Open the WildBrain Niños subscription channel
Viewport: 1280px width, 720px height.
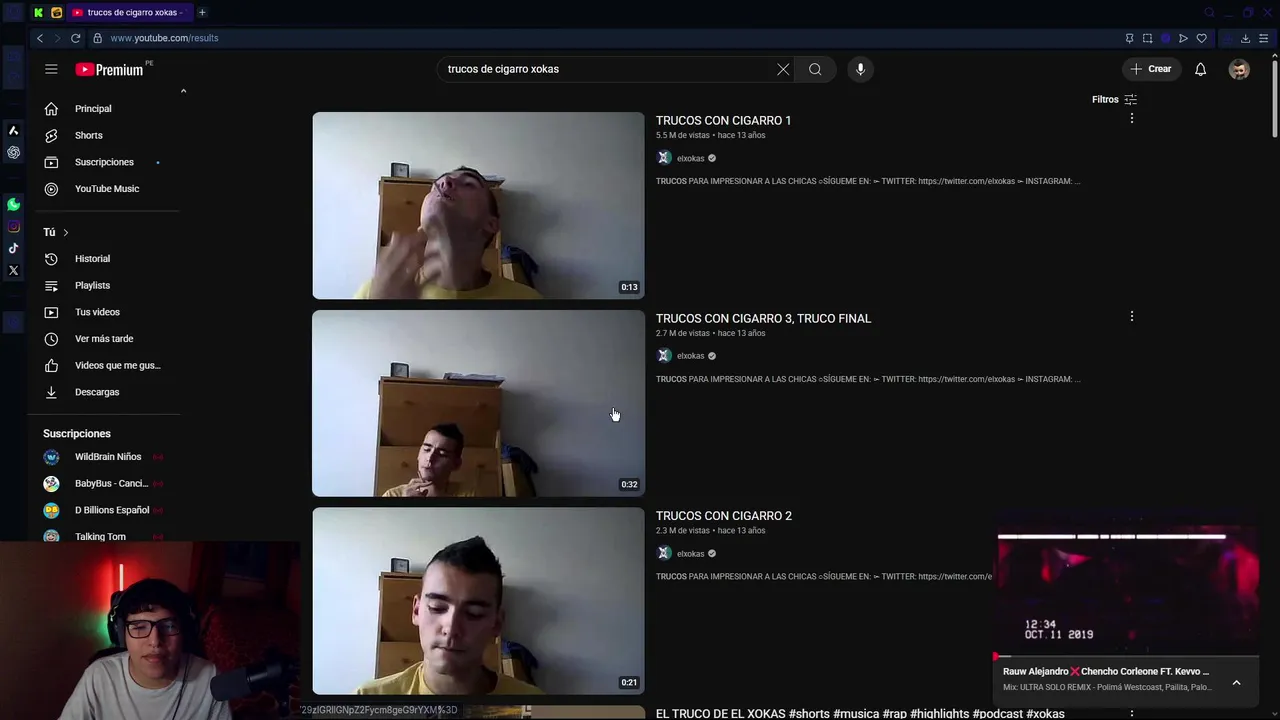(x=110, y=456)
